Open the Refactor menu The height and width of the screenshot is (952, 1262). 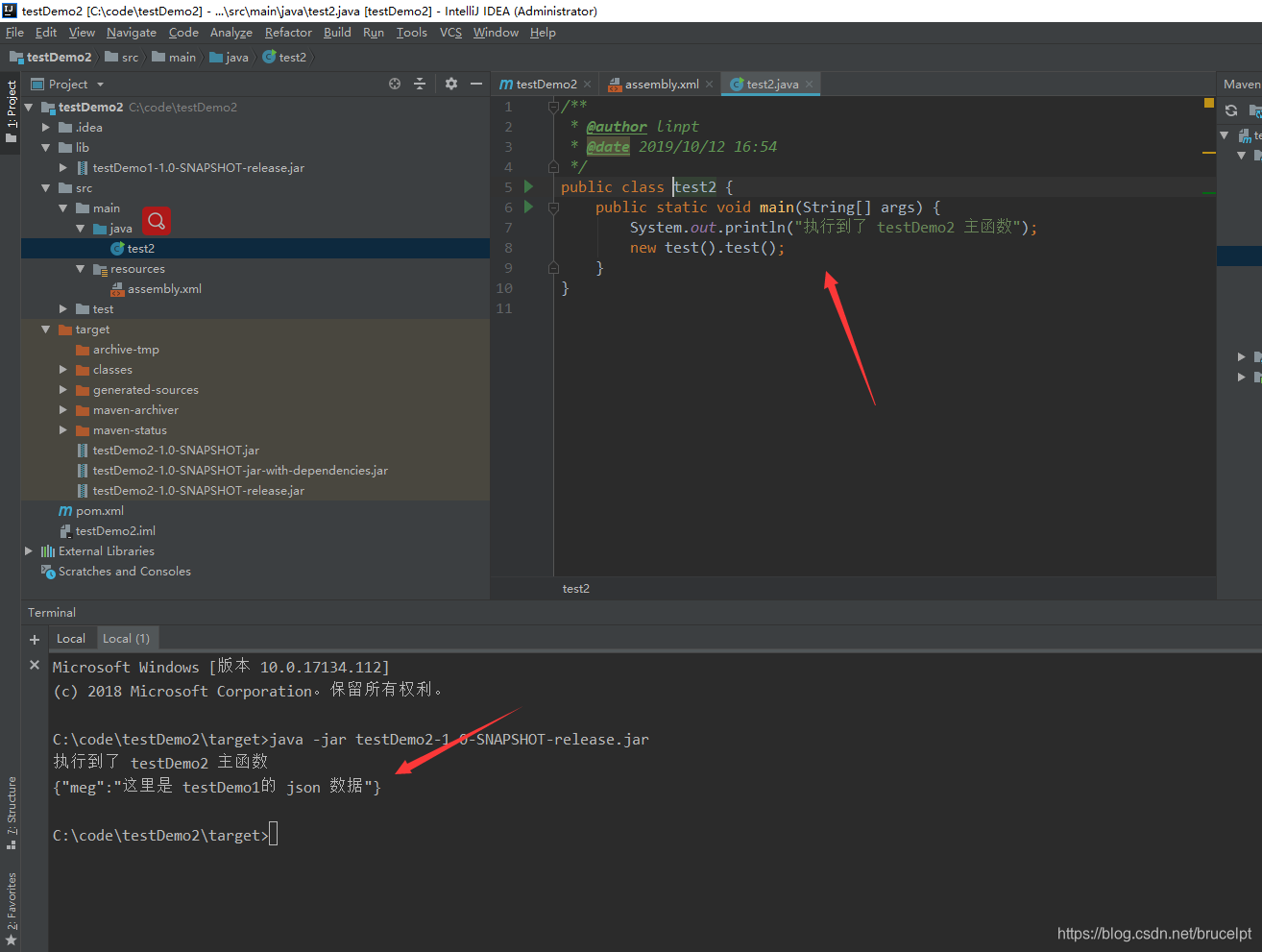[288, 33]
